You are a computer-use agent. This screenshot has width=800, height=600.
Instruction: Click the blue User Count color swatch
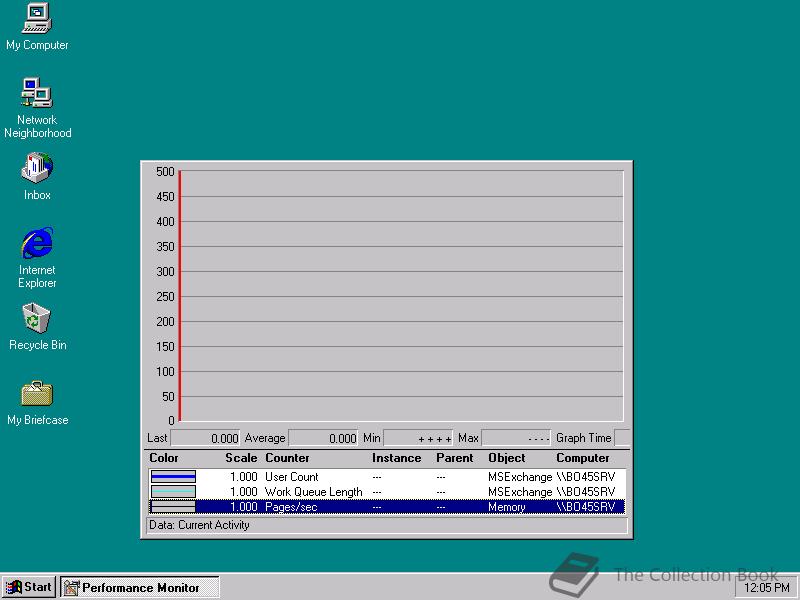tap(173, 477)
